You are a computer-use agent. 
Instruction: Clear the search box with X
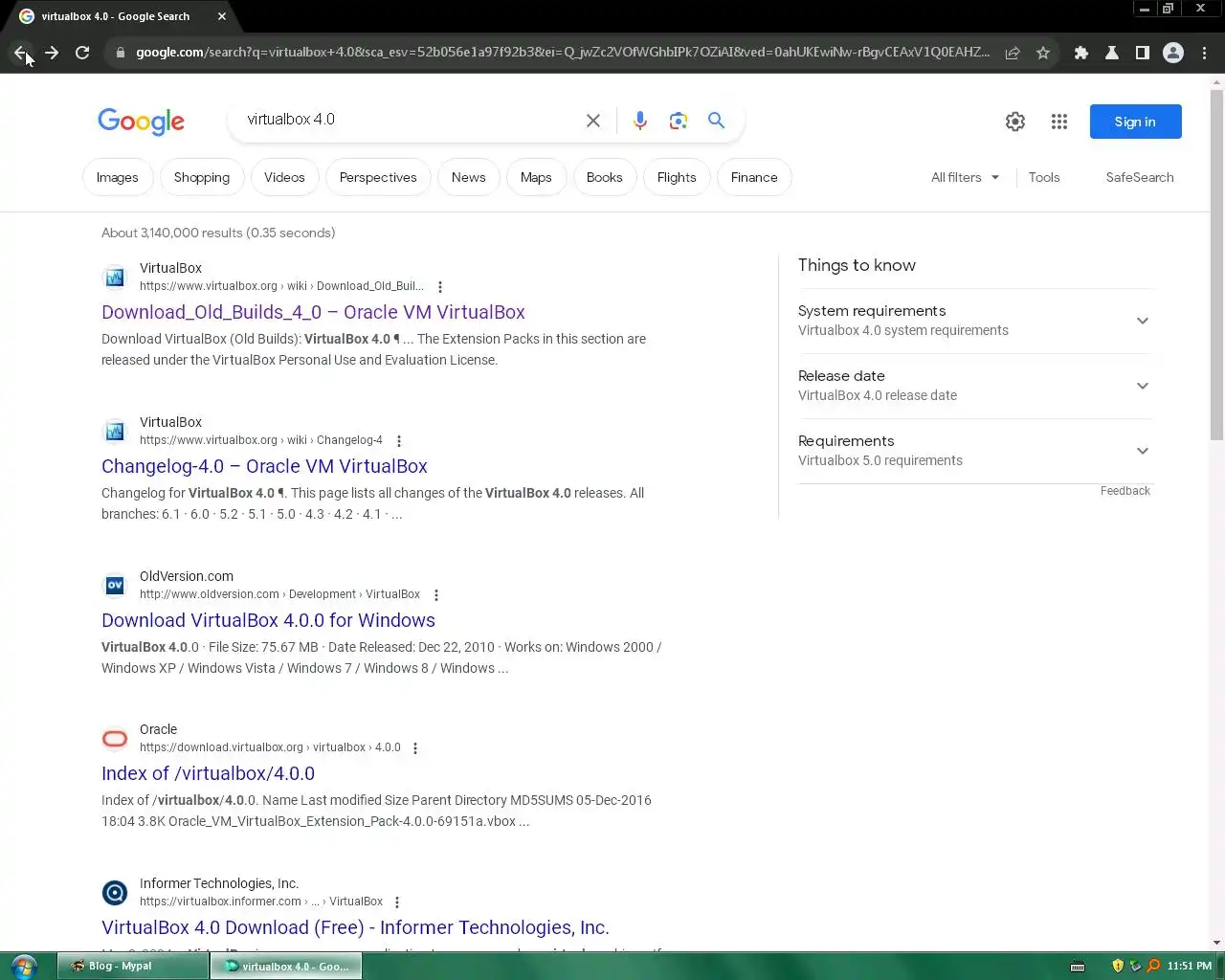593,121
